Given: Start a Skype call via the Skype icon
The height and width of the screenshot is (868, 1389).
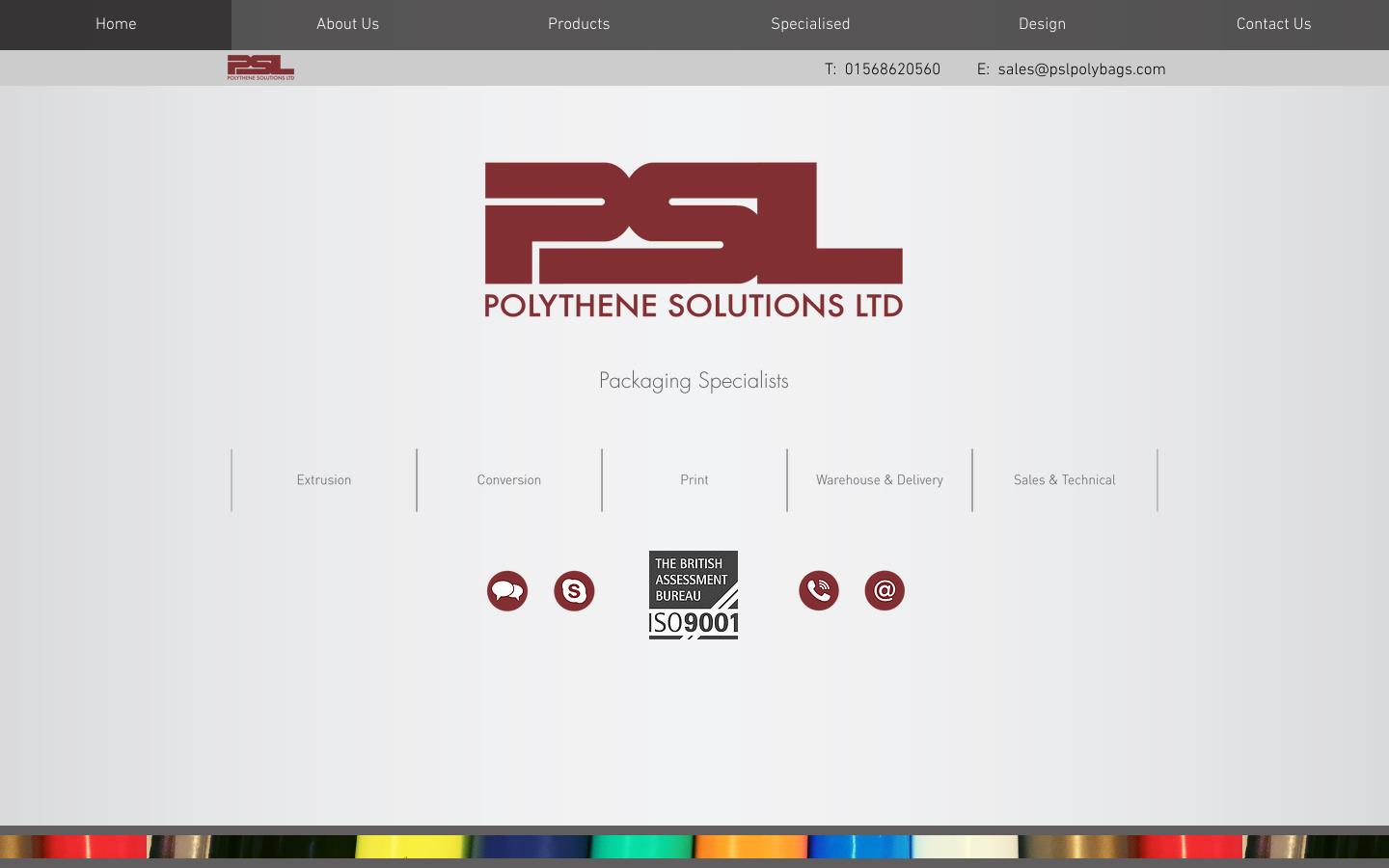Looking at the screenshot, I should (x=574, y=590).
